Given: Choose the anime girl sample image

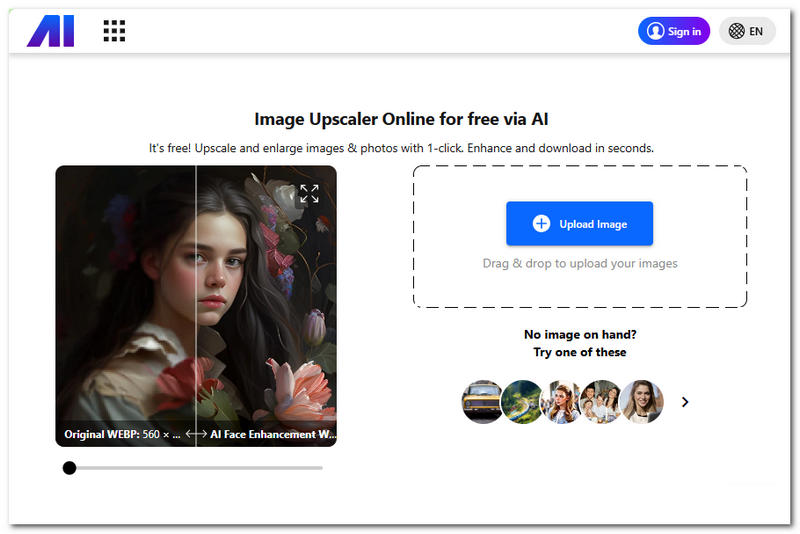Looking at the screenshot, I should click(560, 402).
